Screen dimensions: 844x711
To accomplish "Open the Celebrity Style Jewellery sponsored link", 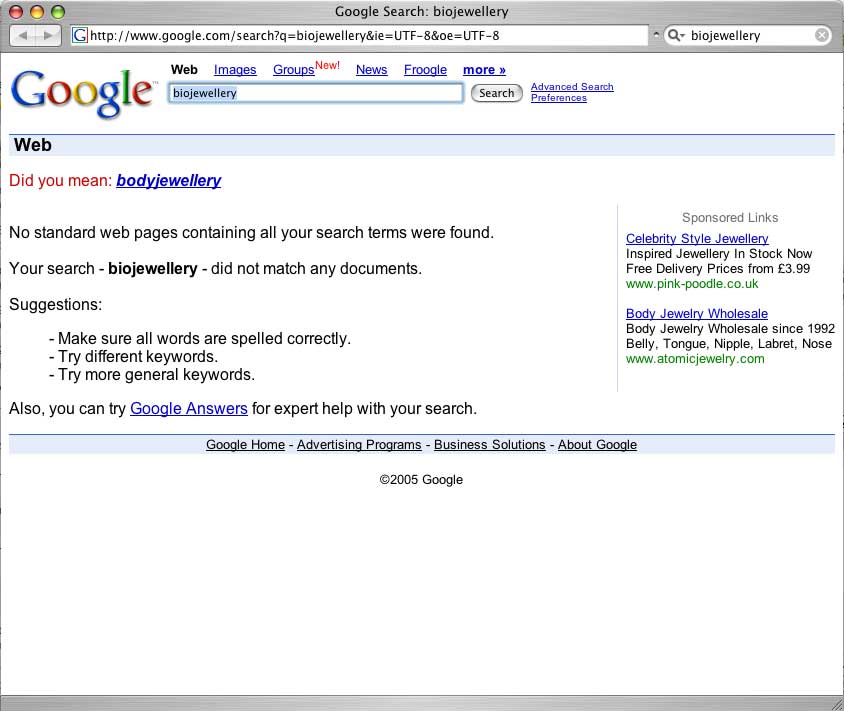I will (x=697, y=238).
